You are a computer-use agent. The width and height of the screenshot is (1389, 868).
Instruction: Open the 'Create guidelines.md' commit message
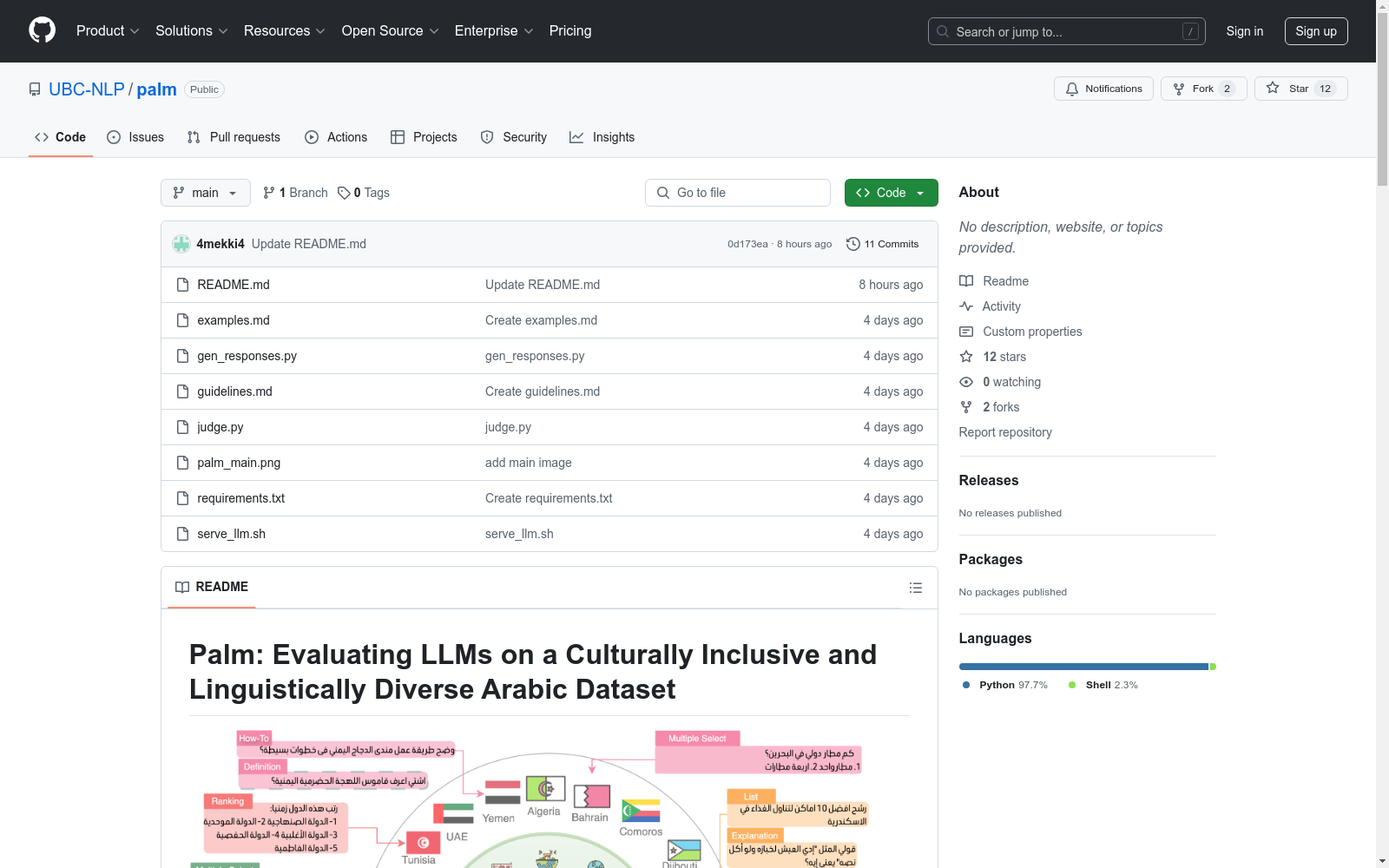[x=543, y=391]
